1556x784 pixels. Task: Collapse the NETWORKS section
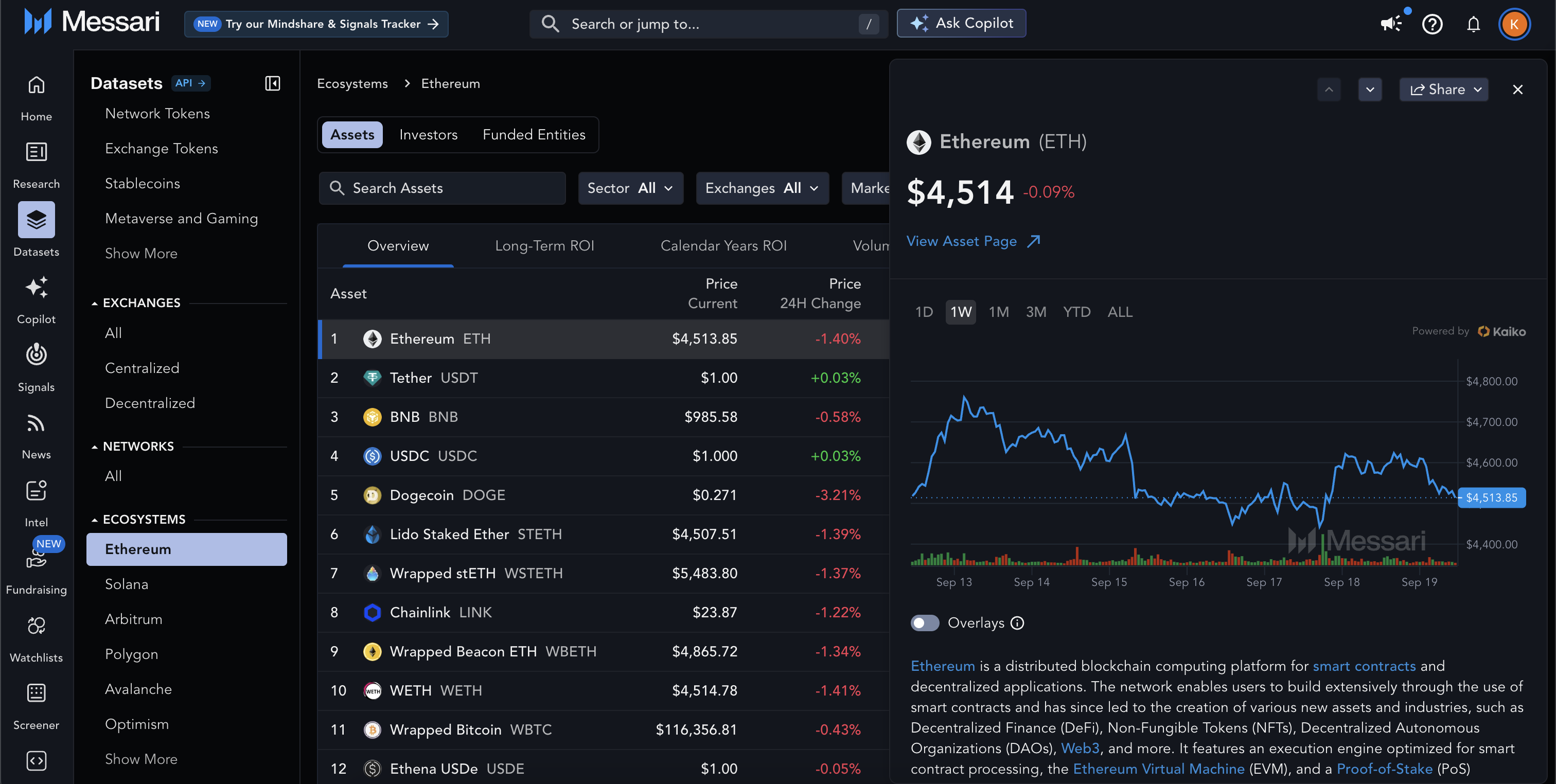click(132, 447)
